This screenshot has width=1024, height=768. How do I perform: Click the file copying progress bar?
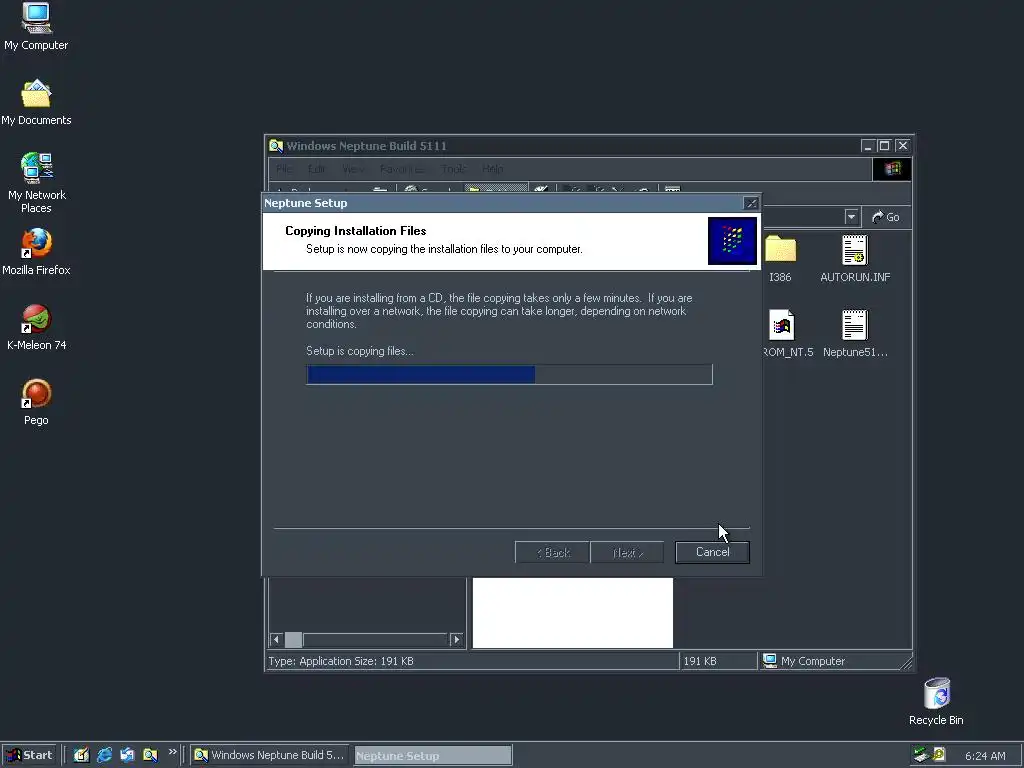tap(509, 374)
